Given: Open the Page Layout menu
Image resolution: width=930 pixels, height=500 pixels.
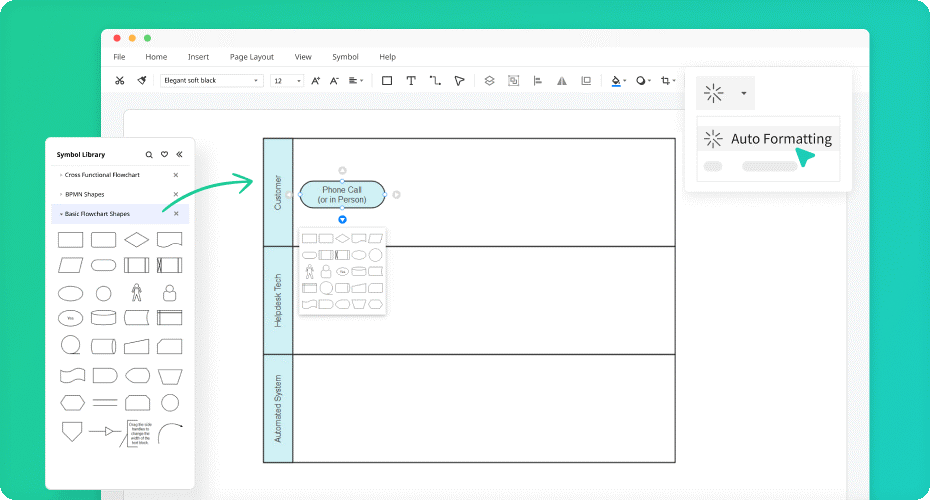Looking at the screenshot, I should pos(251,57).
